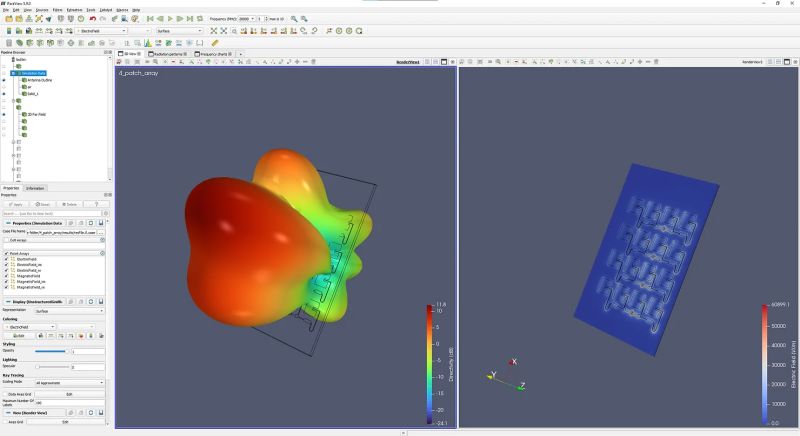Screen dimensions: 800x436
Task: Click the Edit color map button under Coloring
Action: (18, 336)
